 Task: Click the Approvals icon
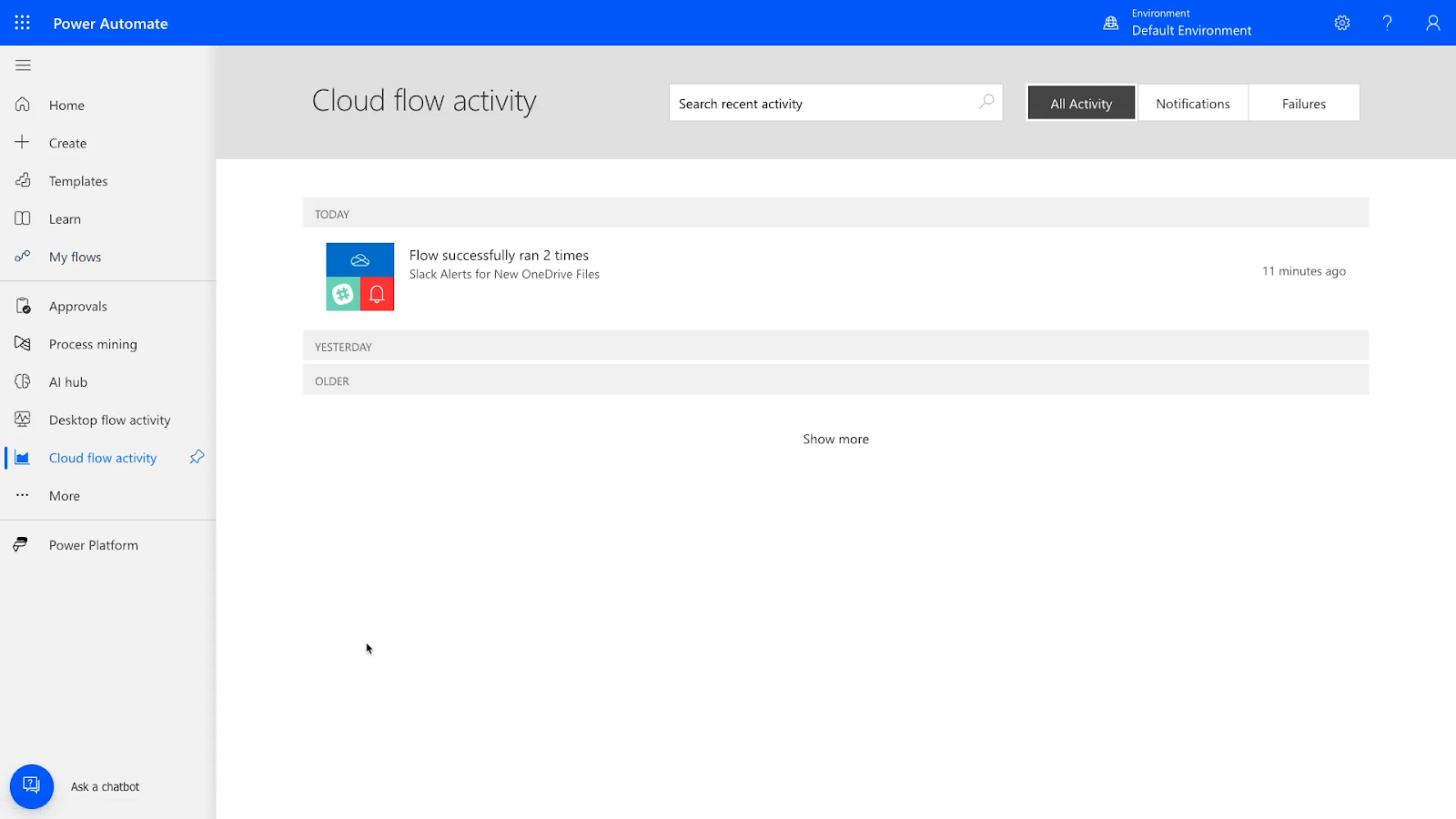pos(24,306)
